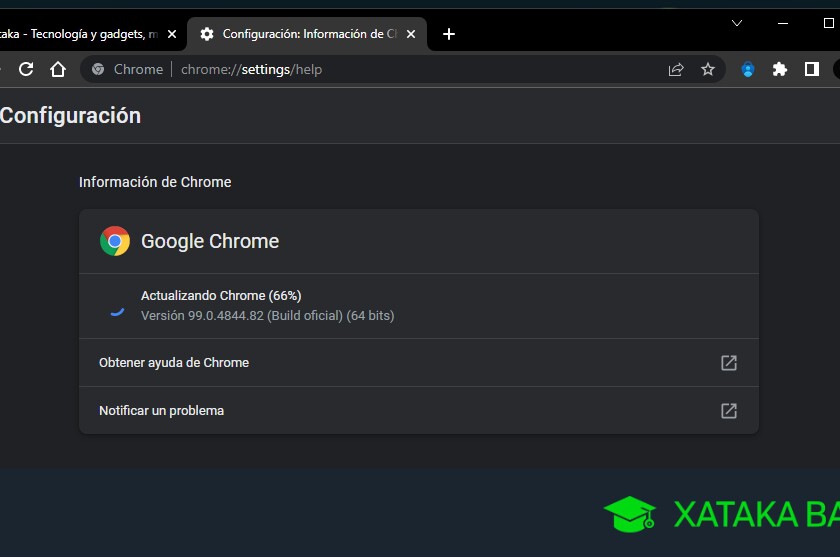Viewport: 840px width, 557px height.
Task: Click the external link icon for Obtener ayuda
Action: click(729, 363)
